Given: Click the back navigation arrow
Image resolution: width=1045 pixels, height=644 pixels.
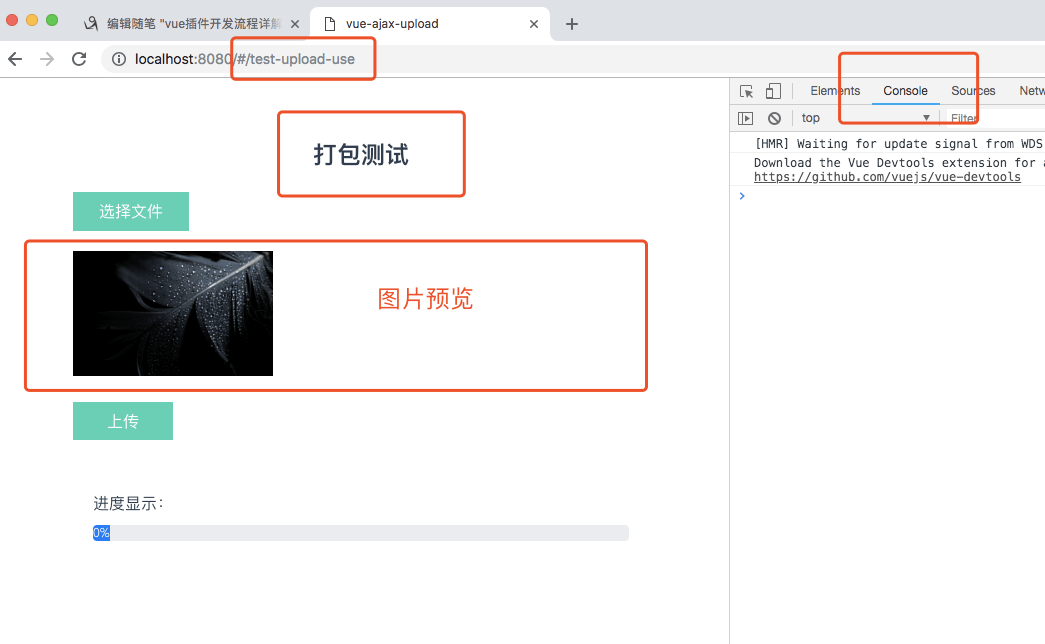Looking at the screenshot, I should point(15,59).
